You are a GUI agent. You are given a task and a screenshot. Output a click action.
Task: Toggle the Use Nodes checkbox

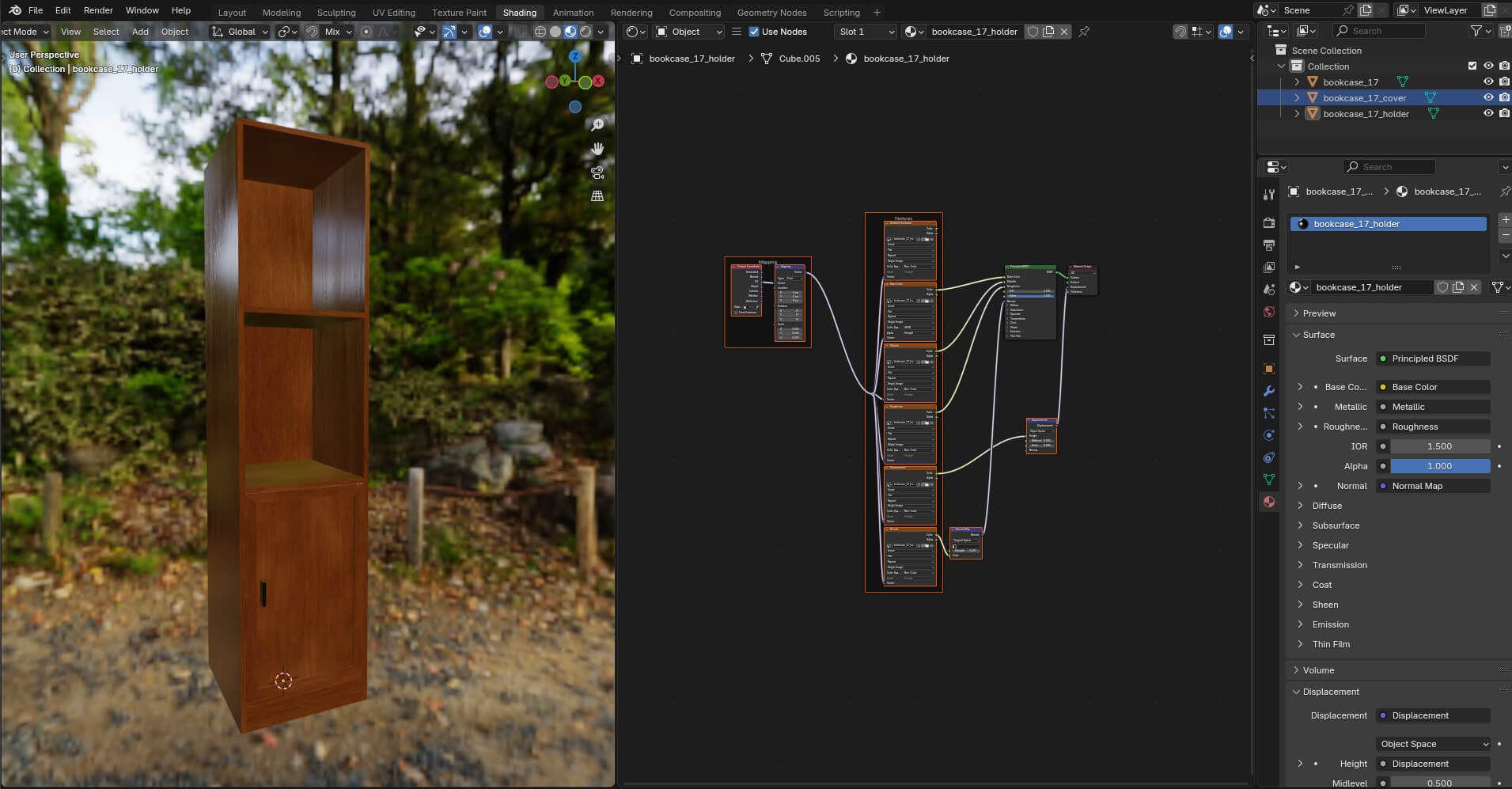point(754,32)
